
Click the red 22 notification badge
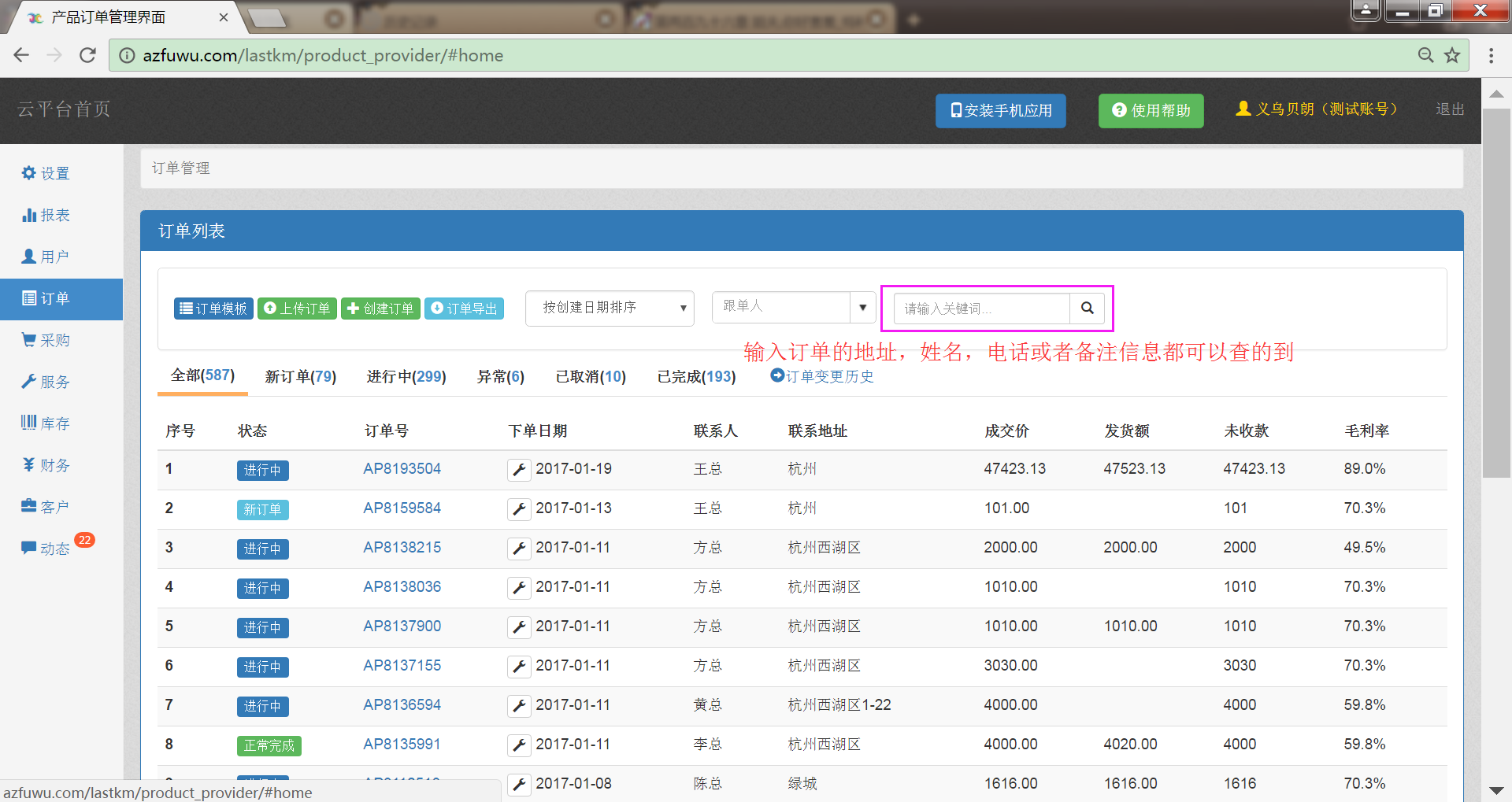(x=84, y=540)
